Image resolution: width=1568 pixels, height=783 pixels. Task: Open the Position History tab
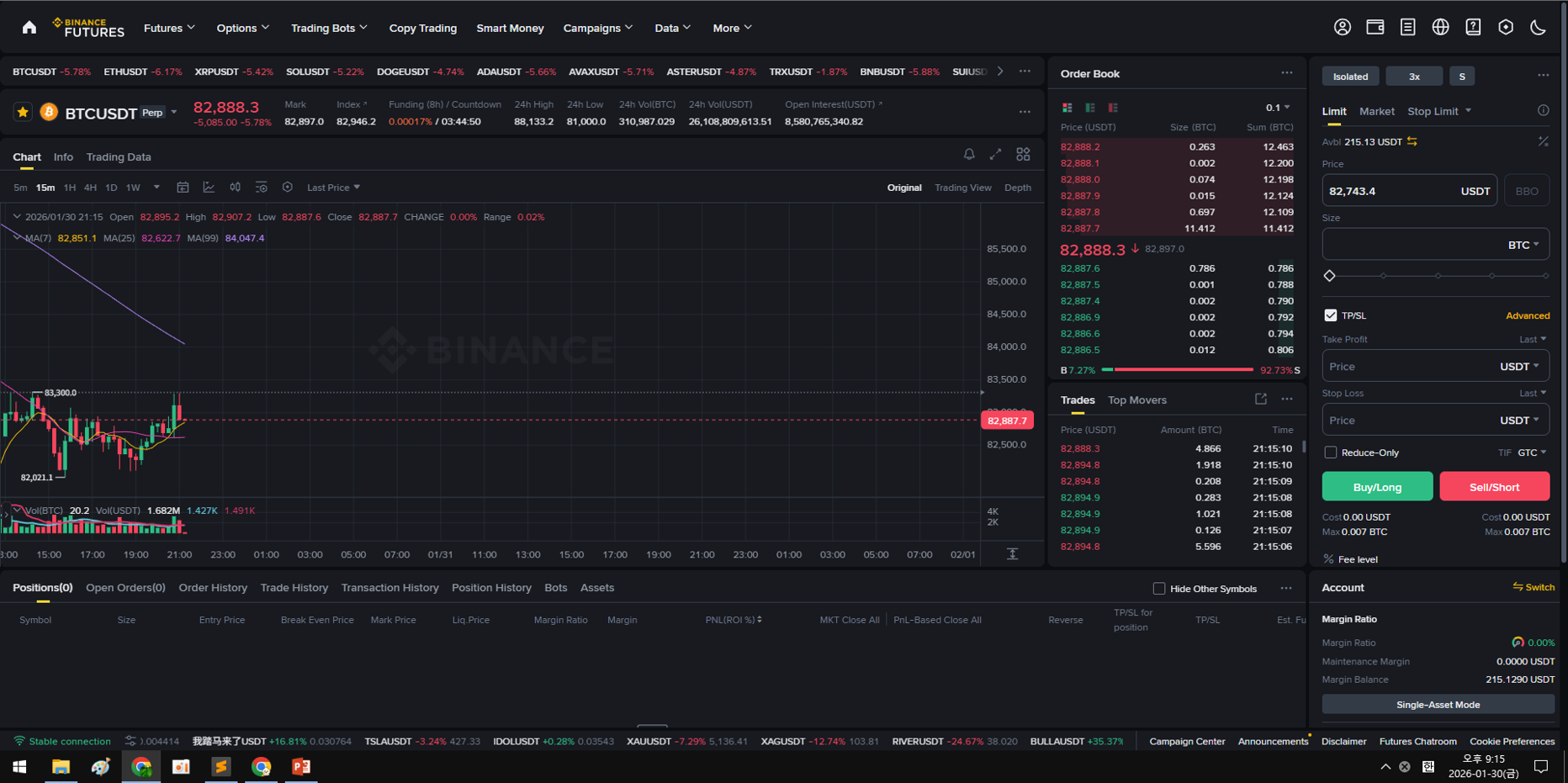tap(491, 588)
